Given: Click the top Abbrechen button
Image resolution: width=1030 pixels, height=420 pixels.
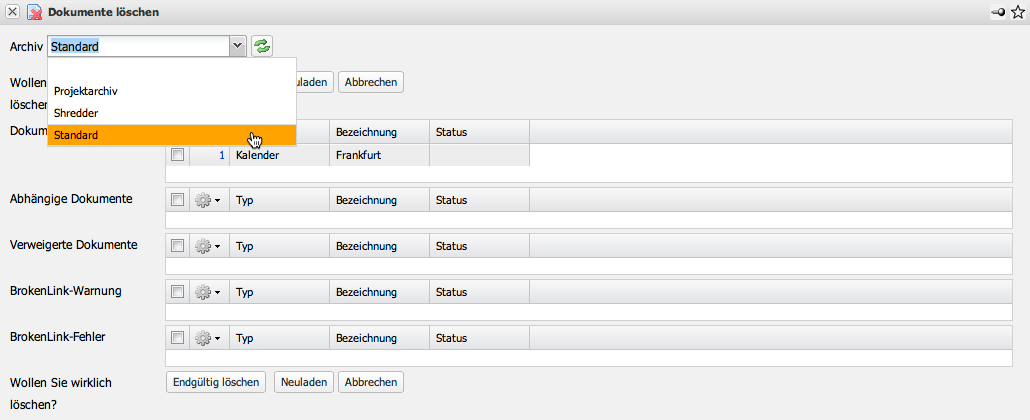Looking at the screenshot, I should pyautogui.click(x=370, y=82).
